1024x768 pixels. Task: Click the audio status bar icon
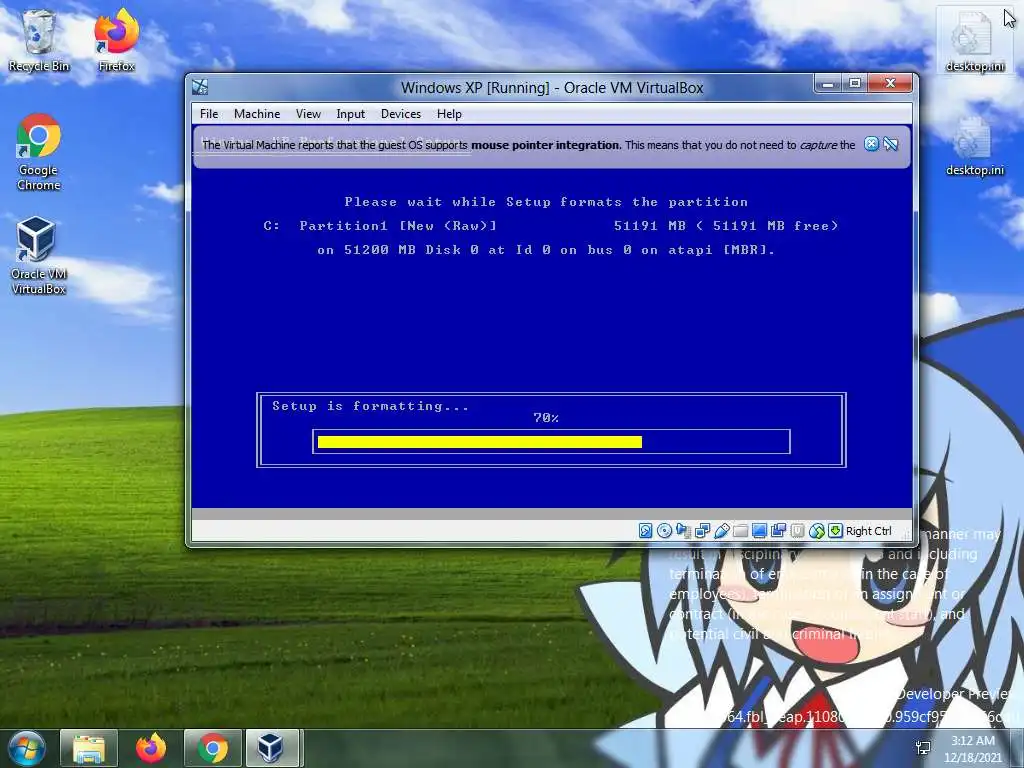click(683, 531)
